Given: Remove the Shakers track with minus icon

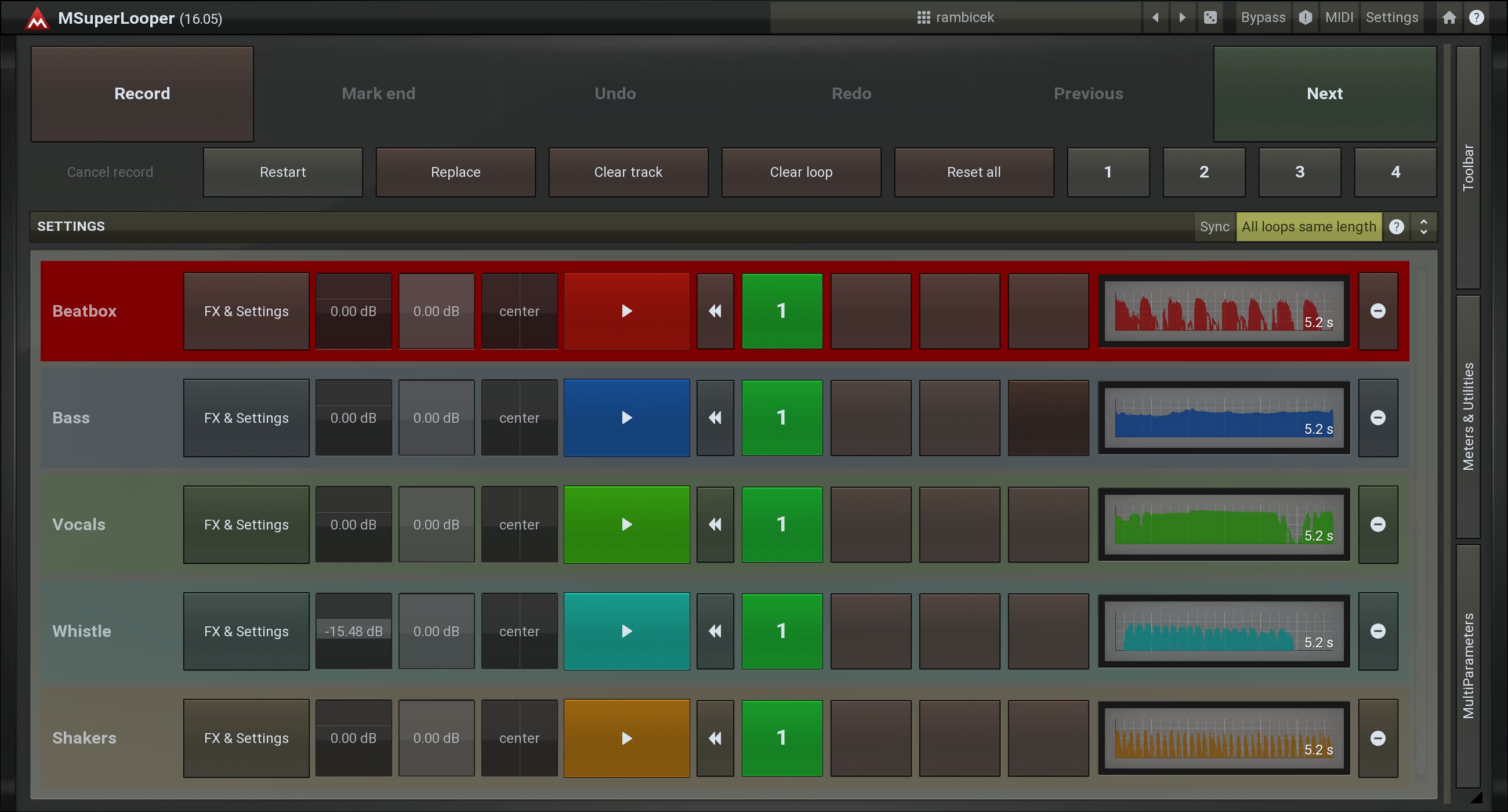Looking at the screenshot, I should tap(1378, 738).
